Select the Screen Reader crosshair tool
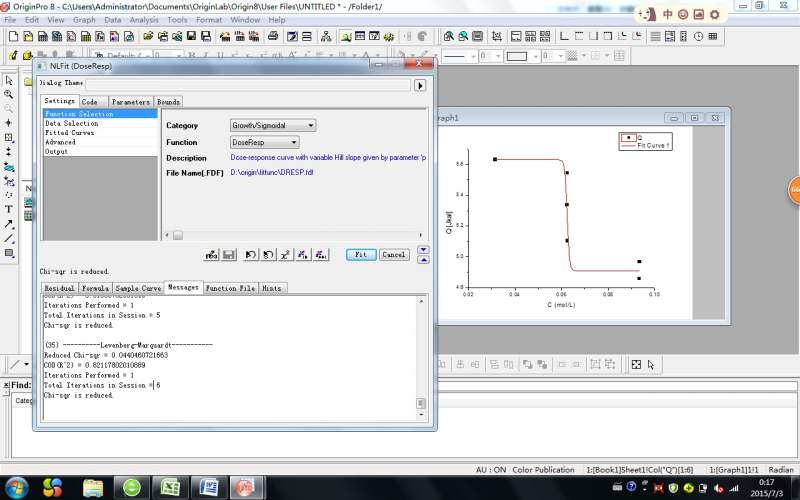The width and height of the screenshot is (800, 500). 9,123
